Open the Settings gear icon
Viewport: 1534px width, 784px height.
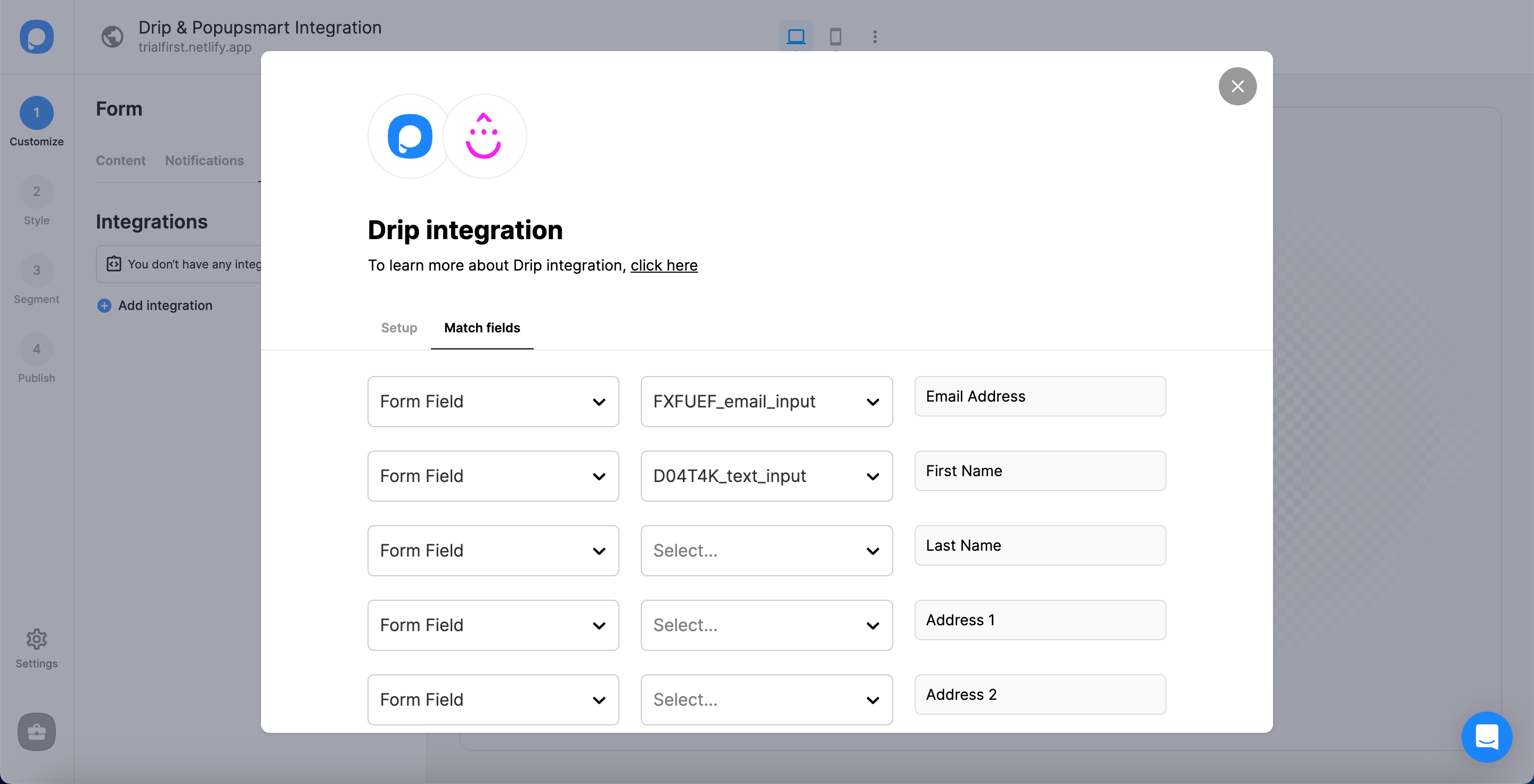click(x=36, y=640)
